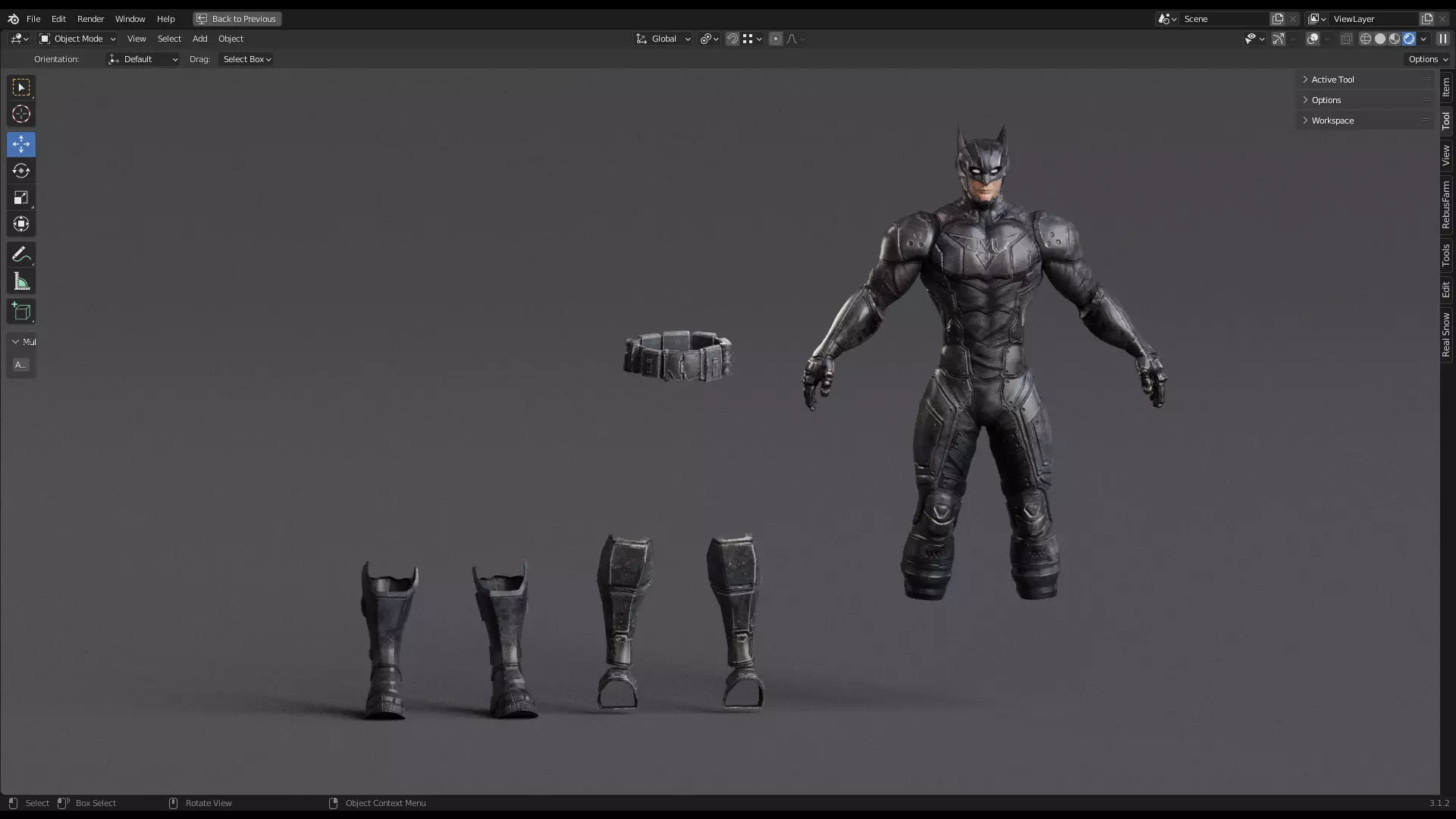Choose the Rotate tool
The height and width of the screenshot is (819, 1456).
point(21,171)
